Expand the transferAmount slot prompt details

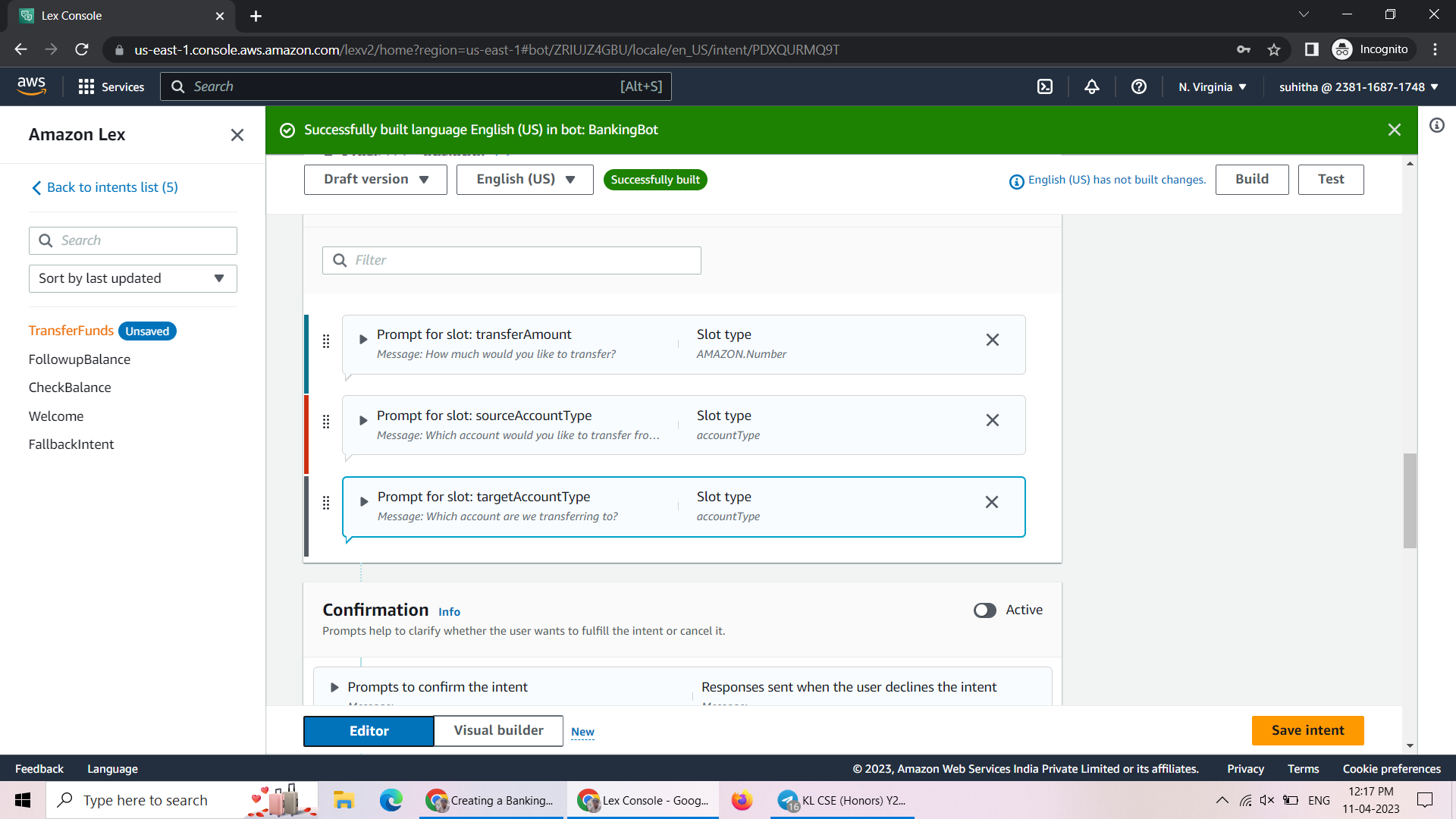point(362,339)
